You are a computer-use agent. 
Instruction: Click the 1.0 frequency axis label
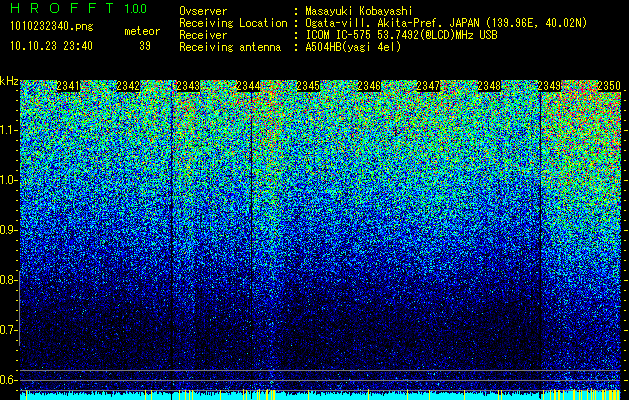(8, 180)
